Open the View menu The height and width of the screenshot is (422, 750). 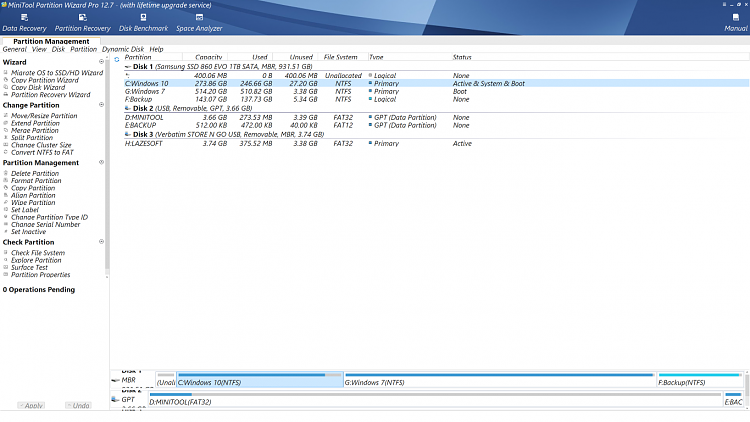(39, 49)
